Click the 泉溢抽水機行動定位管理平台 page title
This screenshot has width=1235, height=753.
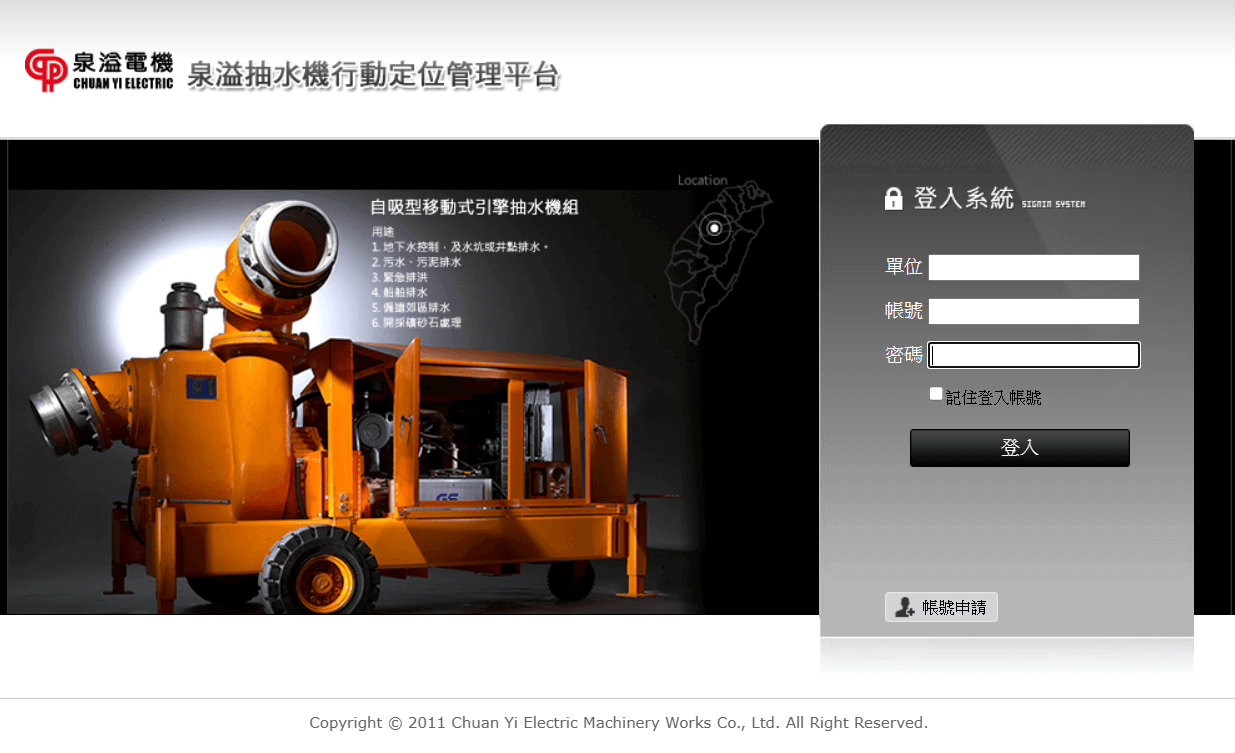[373, 75]
